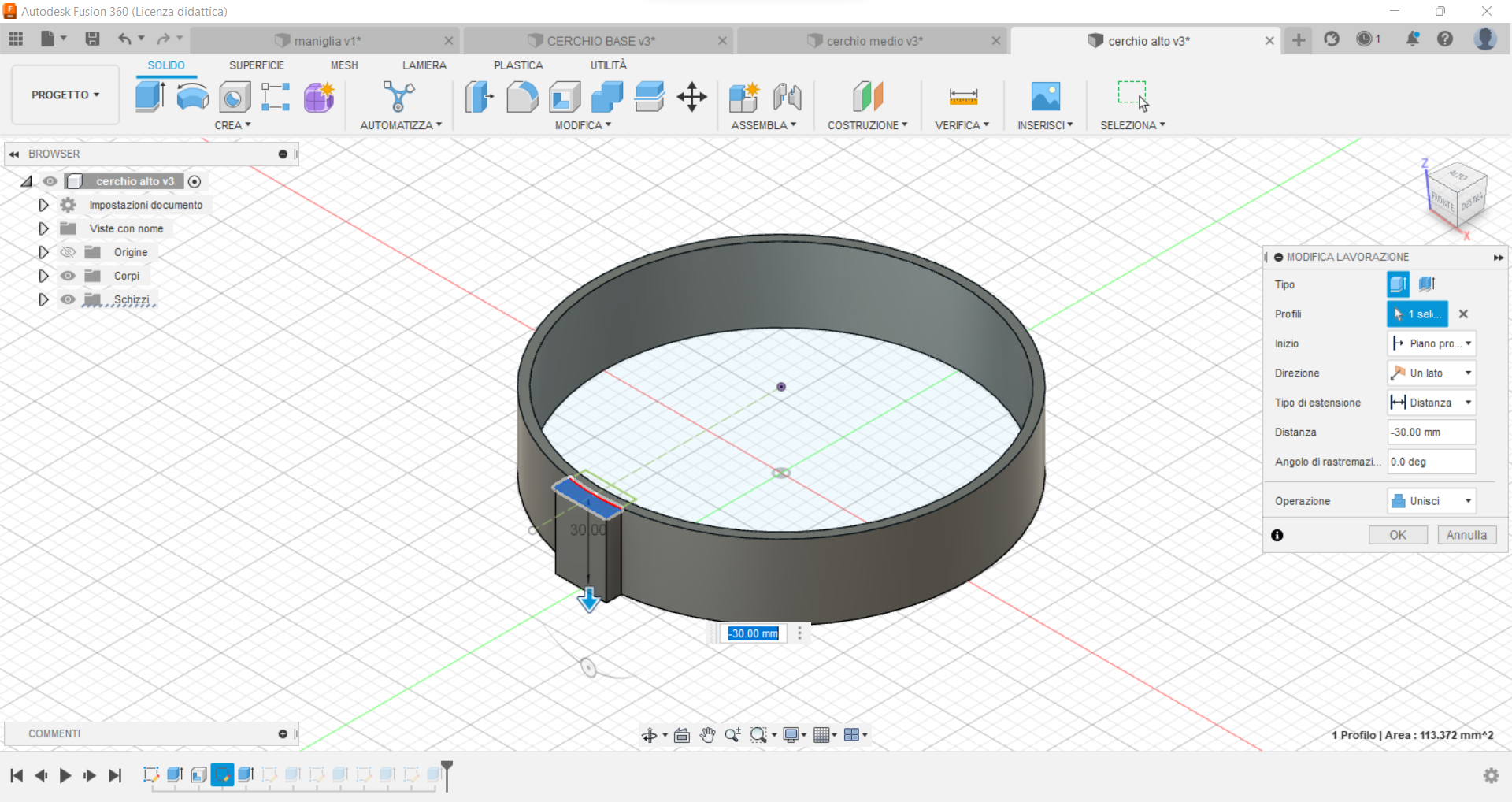1512x802 pixels.
Task: Click the -30.00 mm distance value field
Action: (x=1430, y=432)
